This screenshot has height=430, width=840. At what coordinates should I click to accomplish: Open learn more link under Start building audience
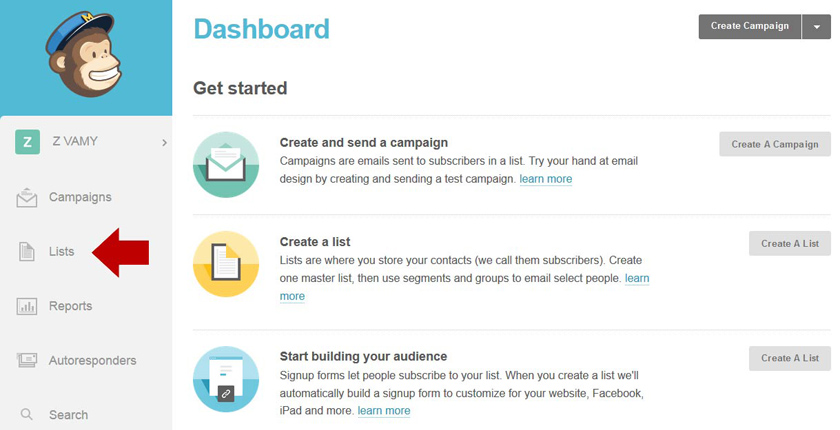point(384,411)
